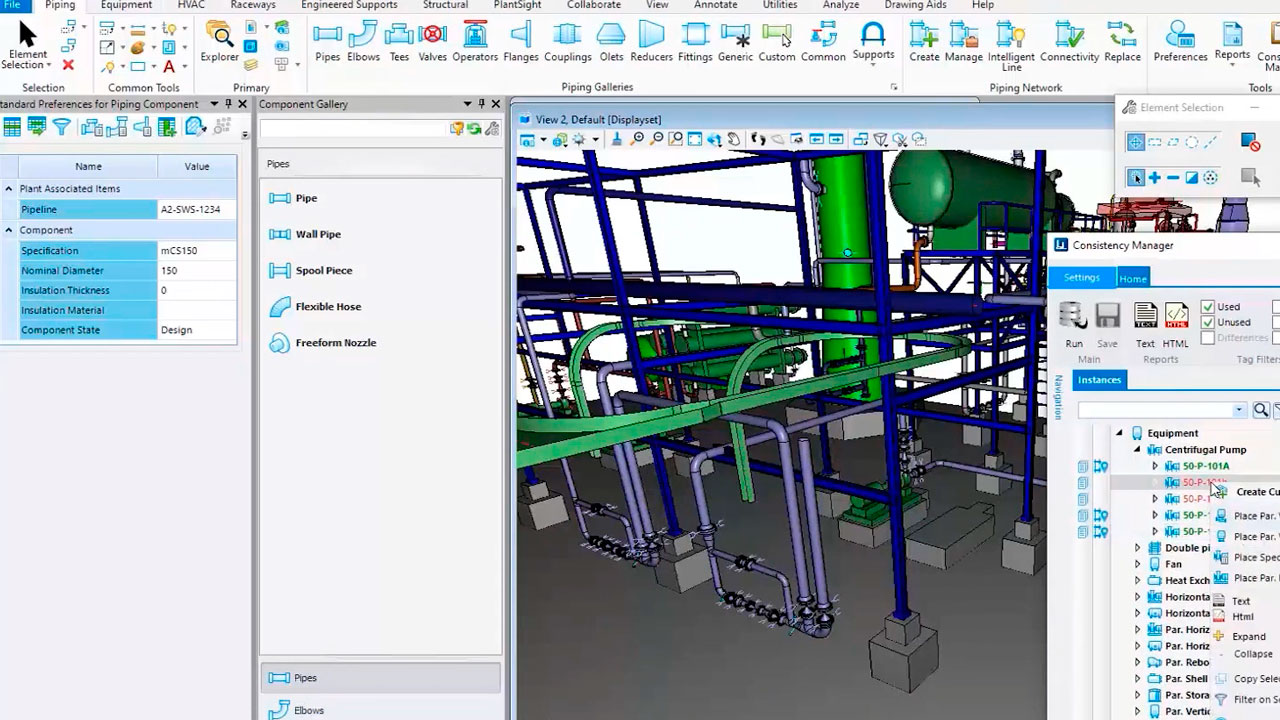
Task: Expand the Fan tree node
Action: [1137, 564]
